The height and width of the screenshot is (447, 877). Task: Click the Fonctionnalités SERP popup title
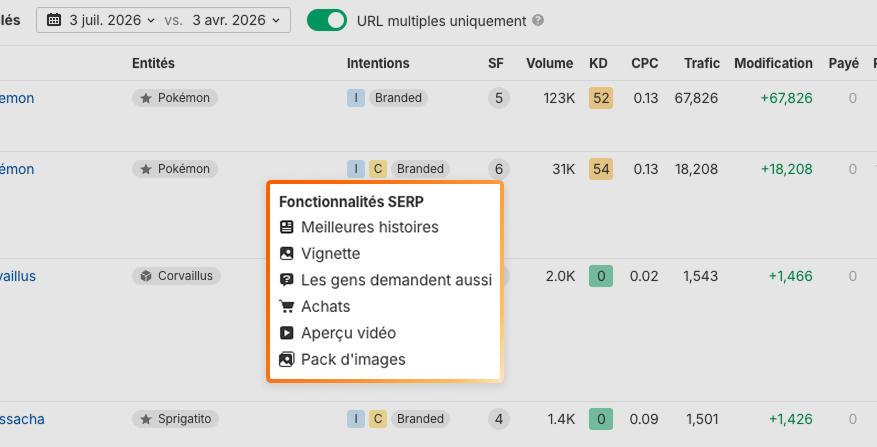[351, 201]
